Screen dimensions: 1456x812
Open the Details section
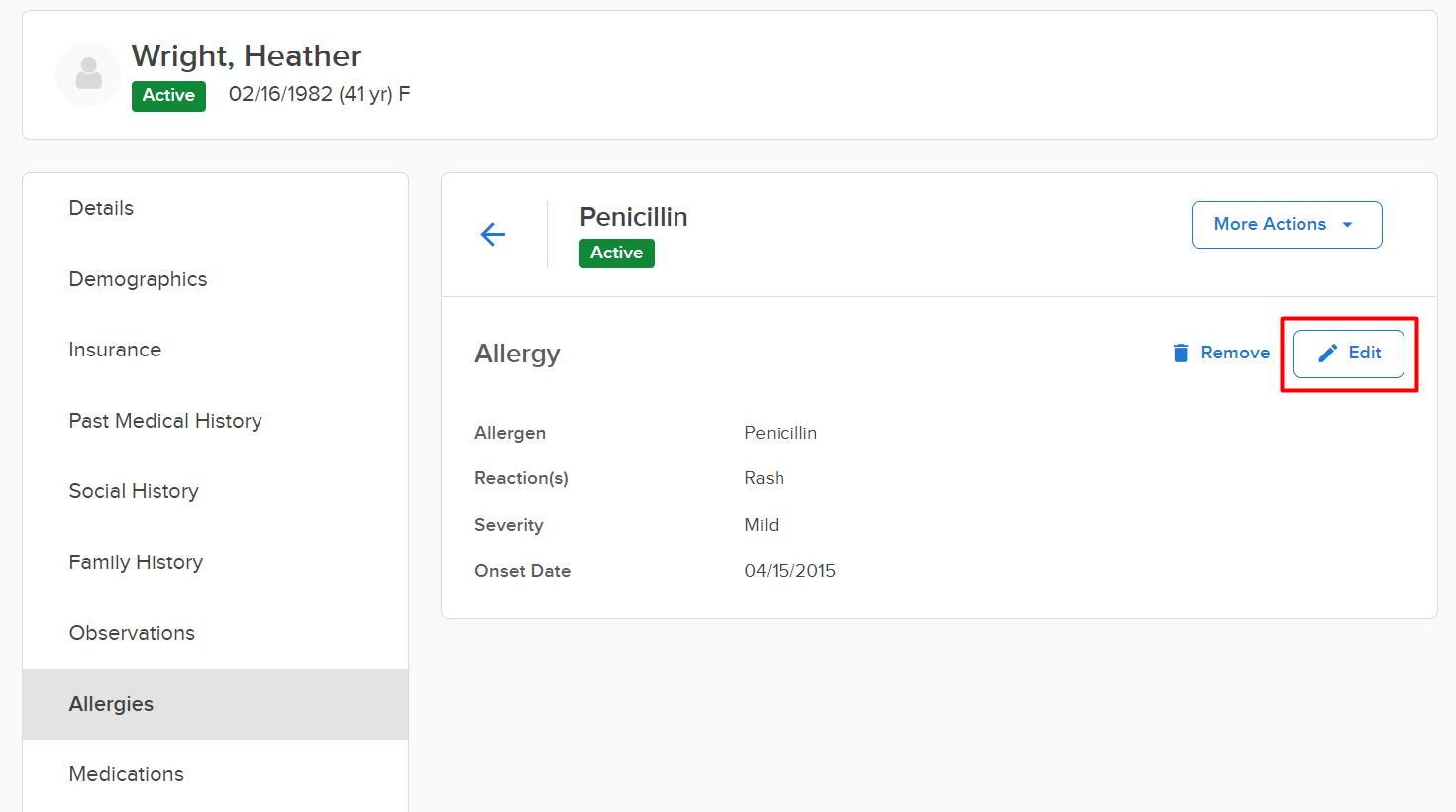[x=101, y=208]
